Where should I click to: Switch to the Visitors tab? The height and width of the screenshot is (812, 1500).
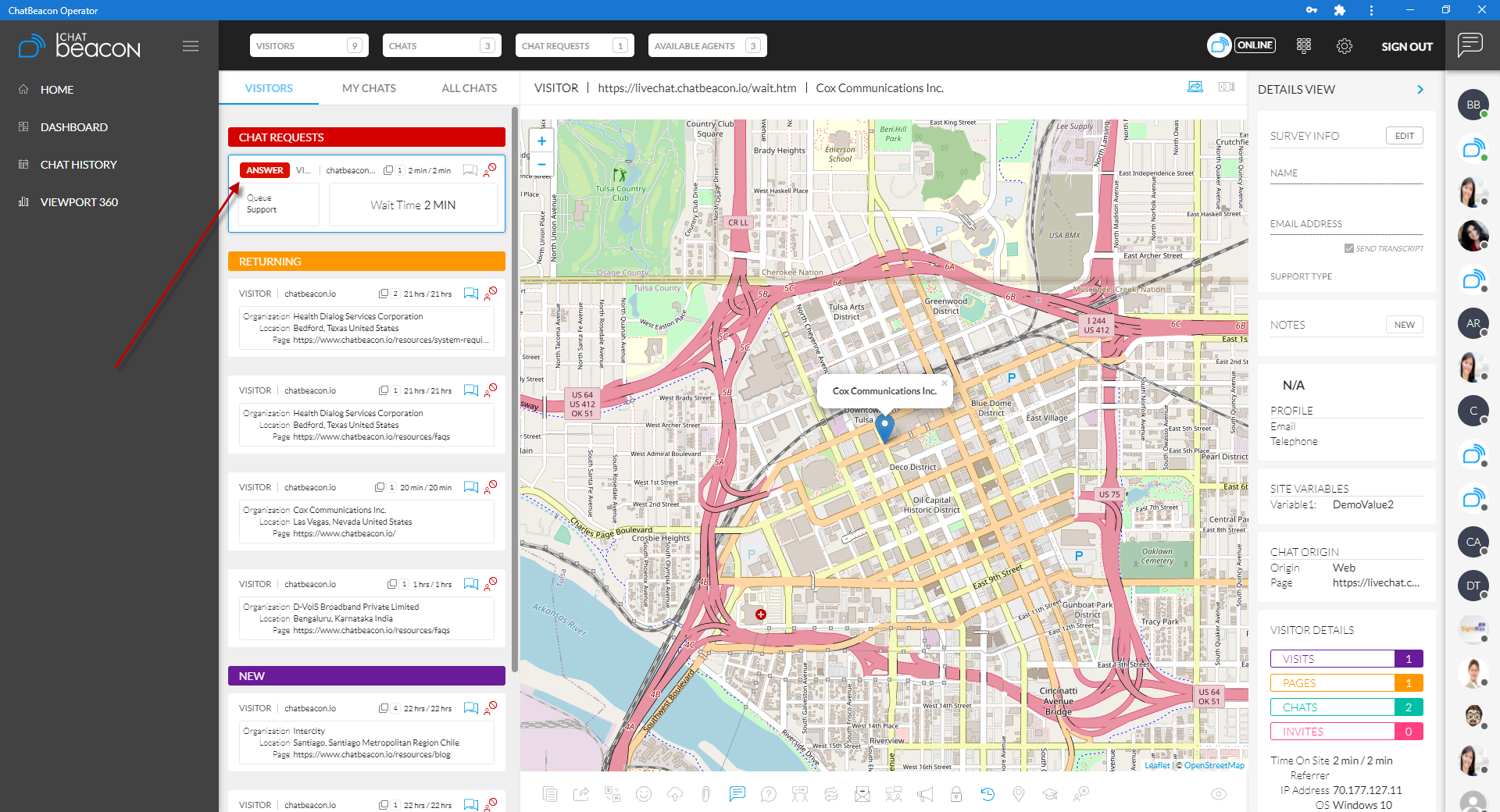click(269, 88)
